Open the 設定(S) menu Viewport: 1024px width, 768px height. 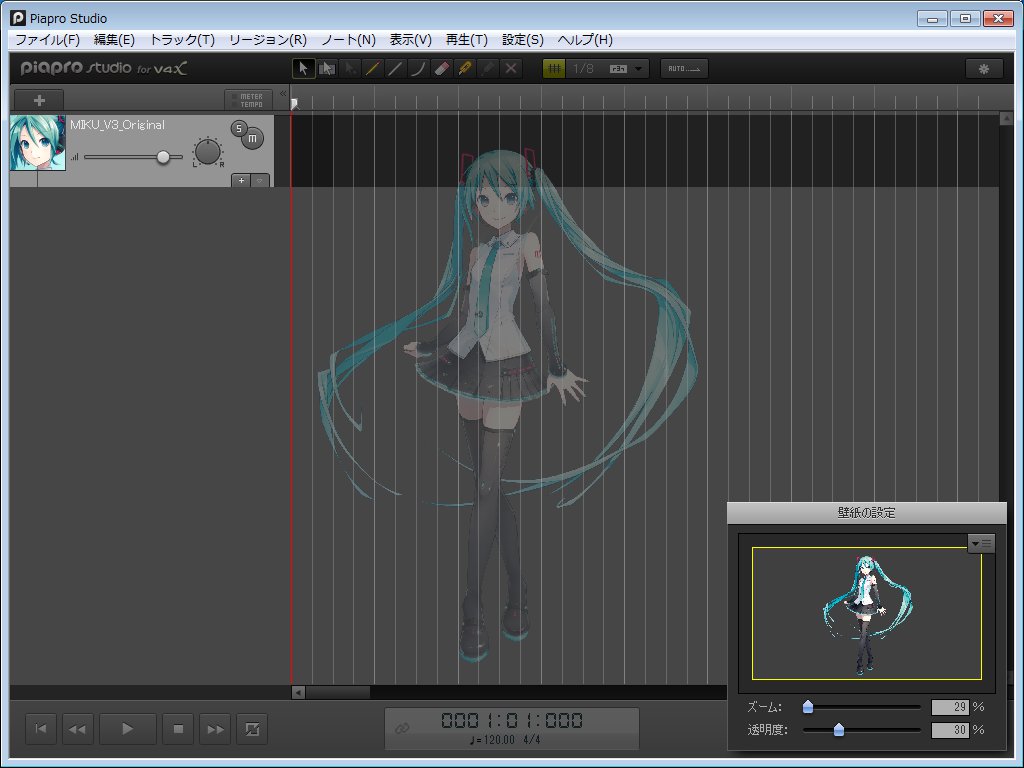tap(522, 40)
